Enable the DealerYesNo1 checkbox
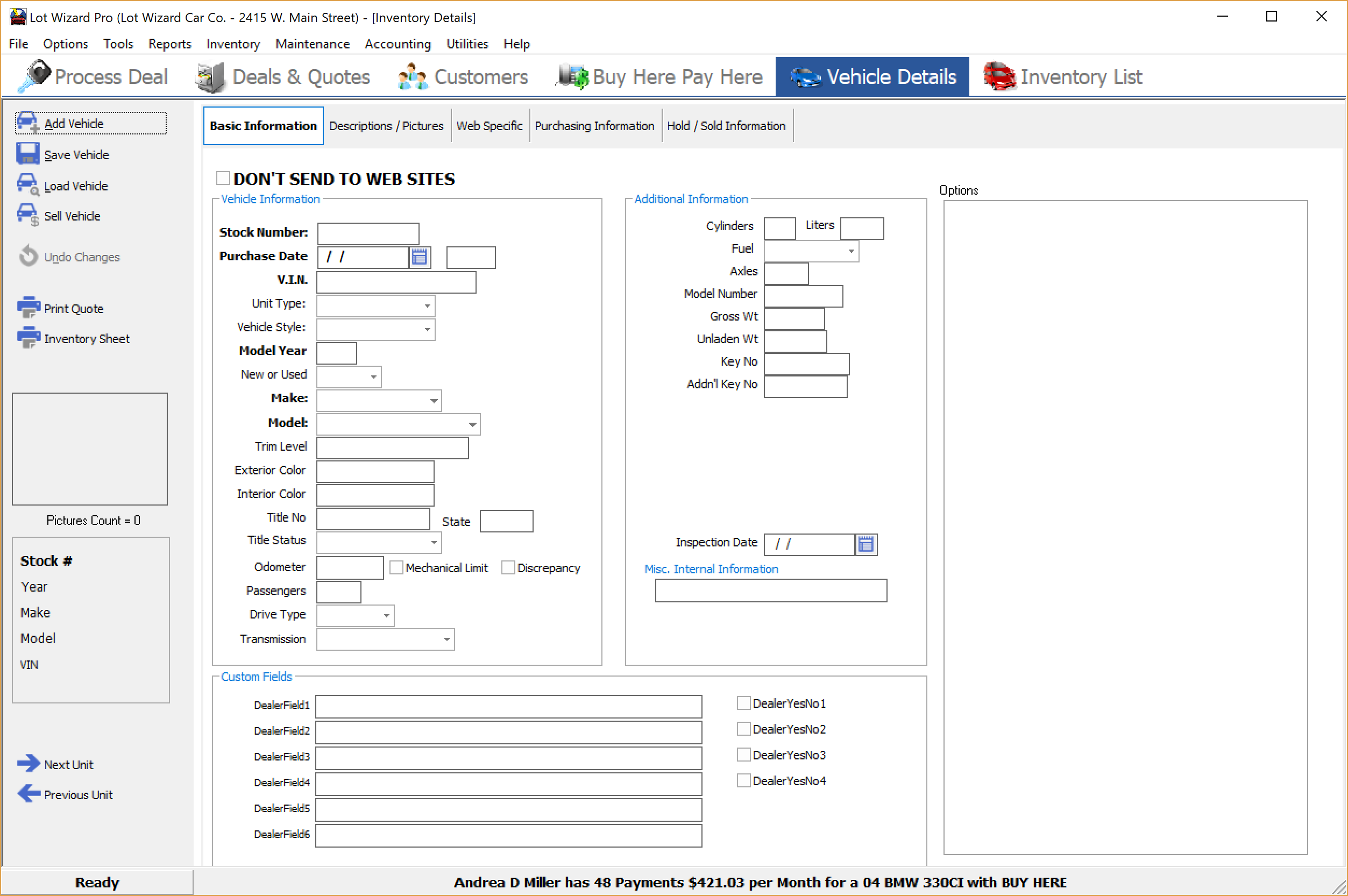This screenshot has width=1348, height=896. (x=743, y=703)
